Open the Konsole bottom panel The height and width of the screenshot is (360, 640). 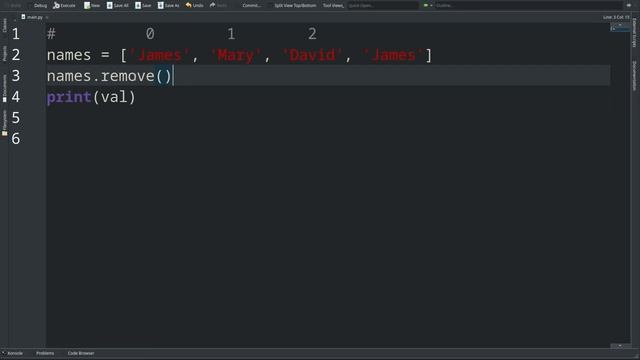coord(12,353)
